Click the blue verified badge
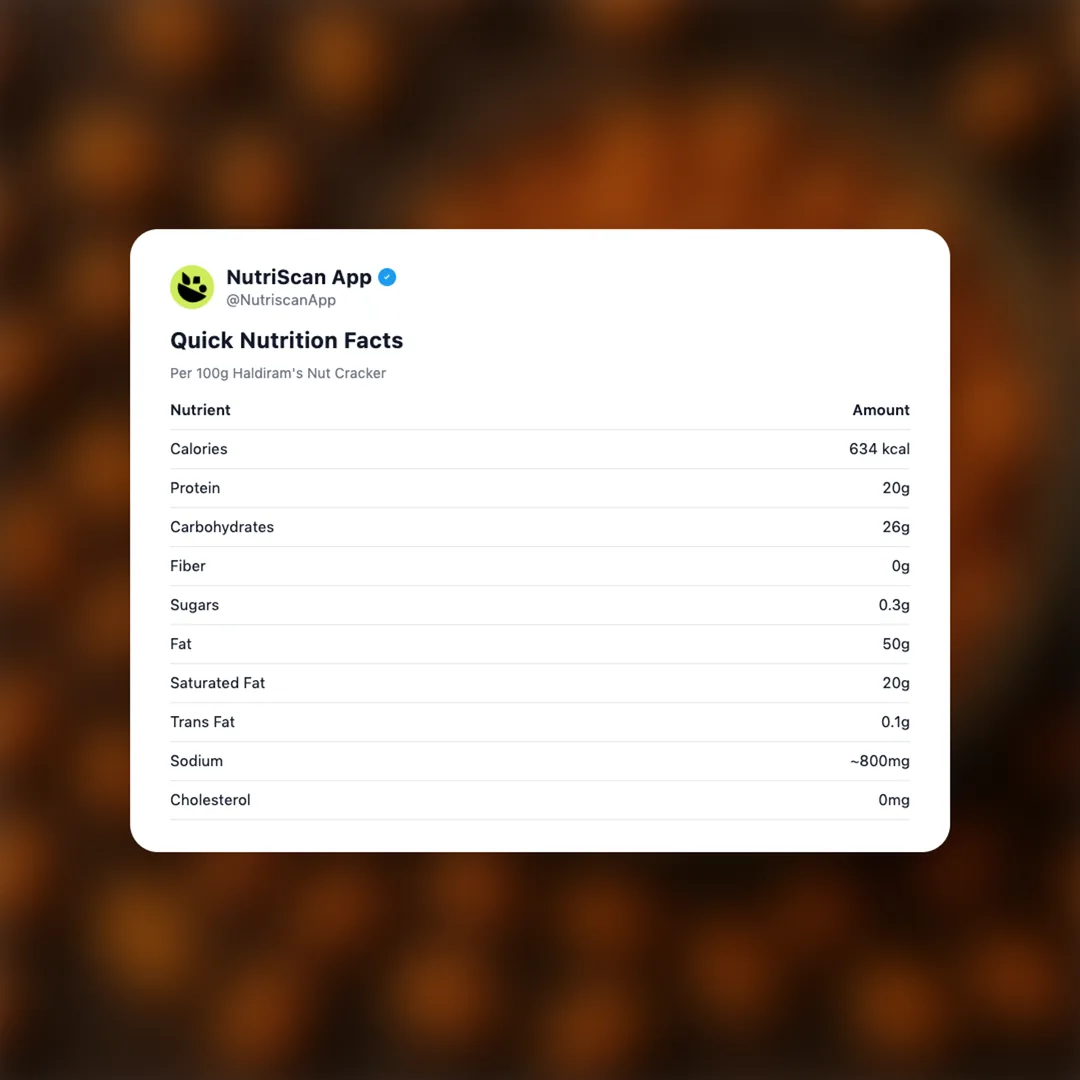The width and height of the screenshot is (1080, 1080). (387, 277)
